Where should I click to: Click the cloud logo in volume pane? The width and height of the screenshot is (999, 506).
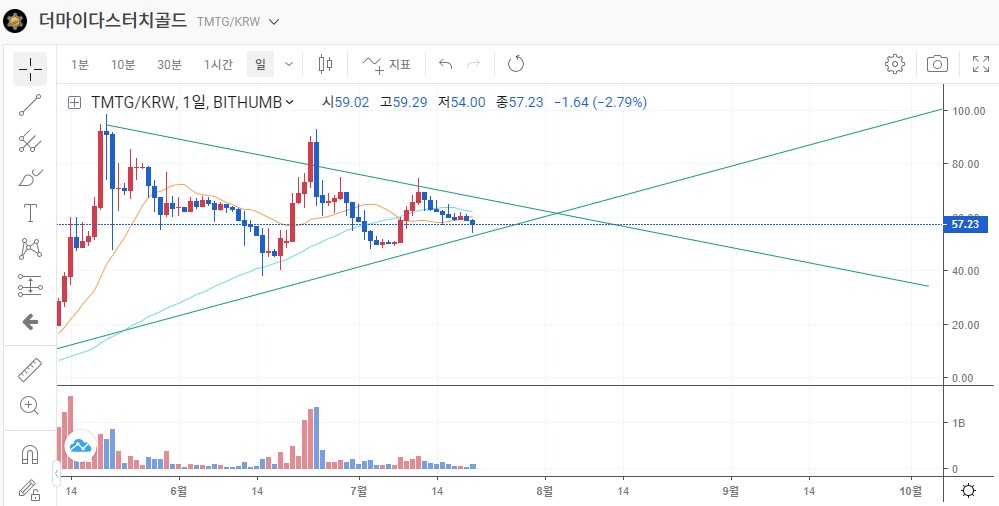tap(80, 446)
